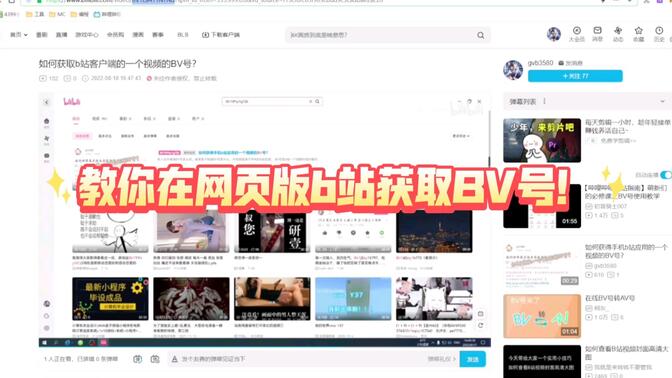Open the MC bookmarks folder
This screenshot has height=378, width=672.
point(57,14)
